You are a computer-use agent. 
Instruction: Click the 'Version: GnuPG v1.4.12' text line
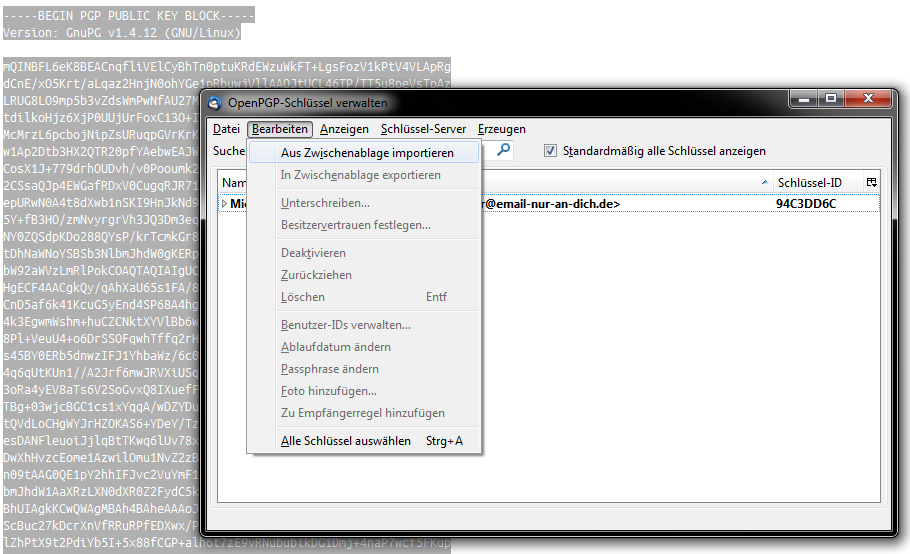click(121, 32)
